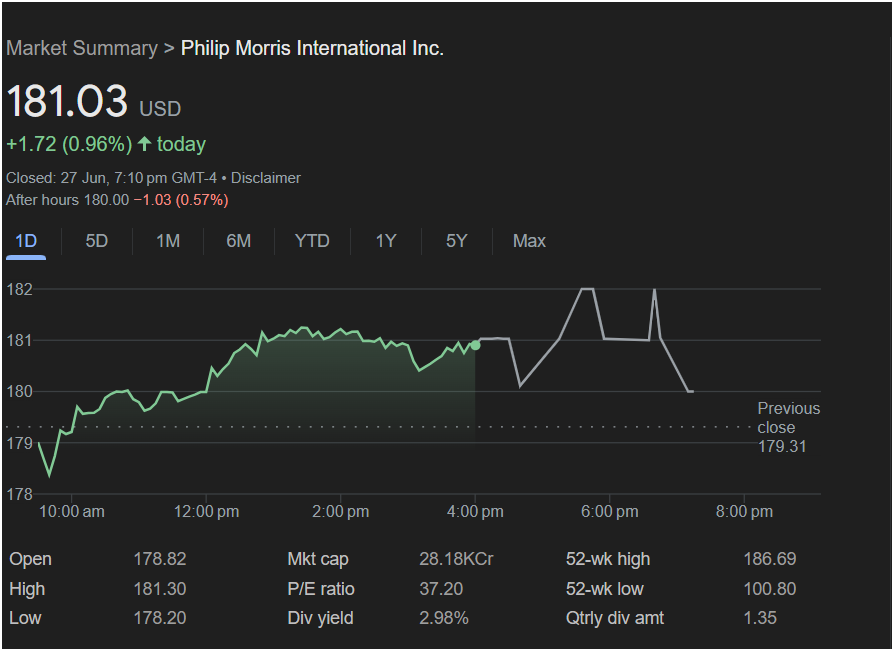The height and width of the screenshot is (651, 894).
Task: Click the 6:00 pm axis label
Action: pyautogui.click(x=609, y=511)
